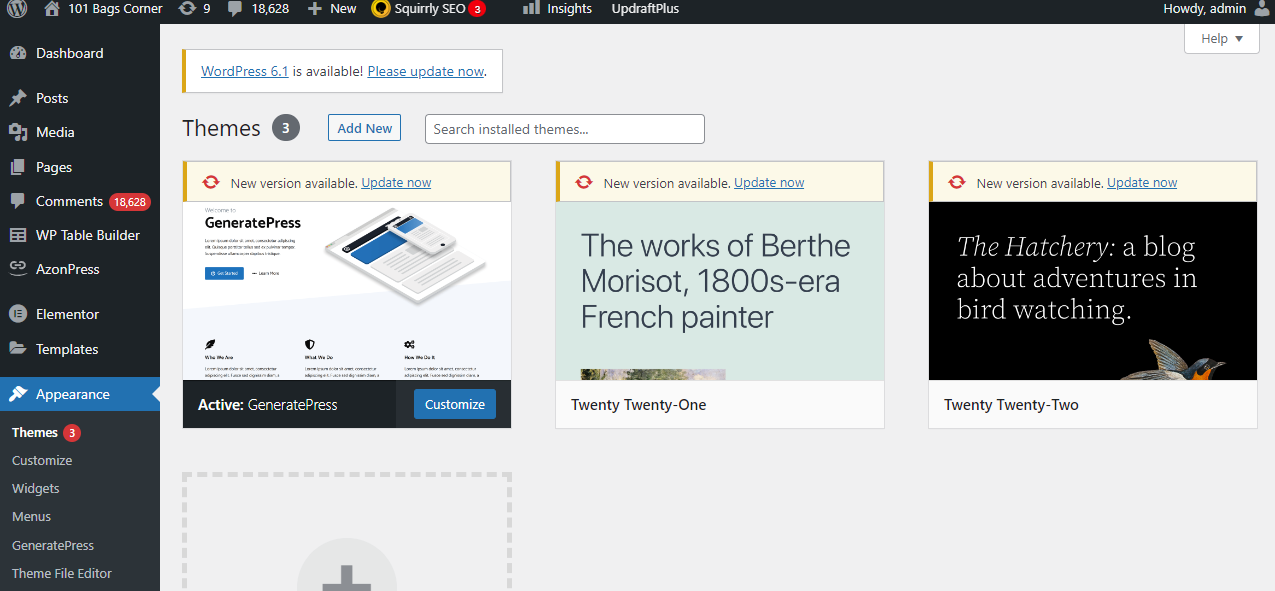Screen dimensions: 1275x591
Task: Click the Twenty Twenty-Two theme name
Action: 1011,405
